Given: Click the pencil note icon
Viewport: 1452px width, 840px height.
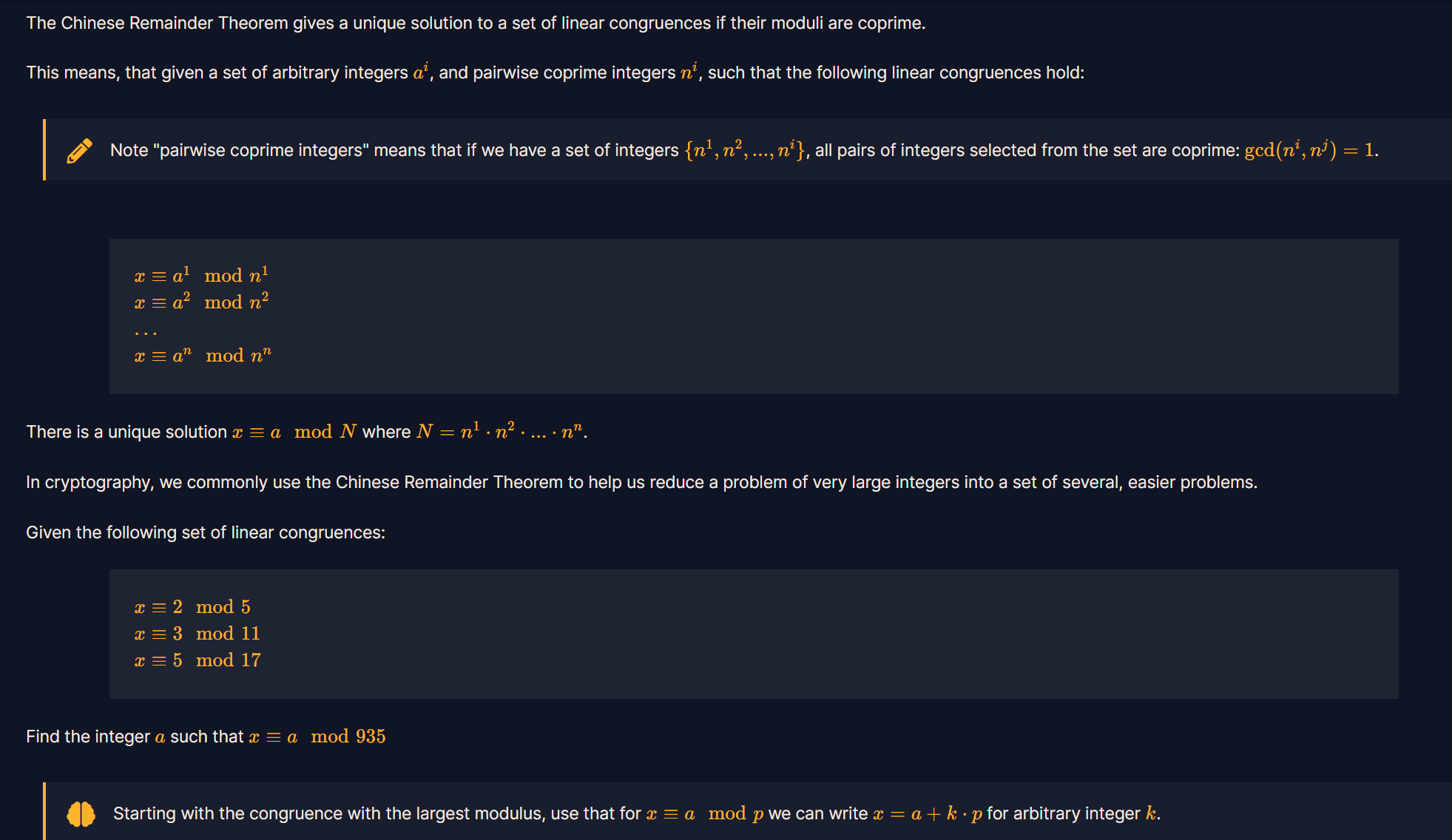Looking at the screenshot, I should [x=80, y=150].
